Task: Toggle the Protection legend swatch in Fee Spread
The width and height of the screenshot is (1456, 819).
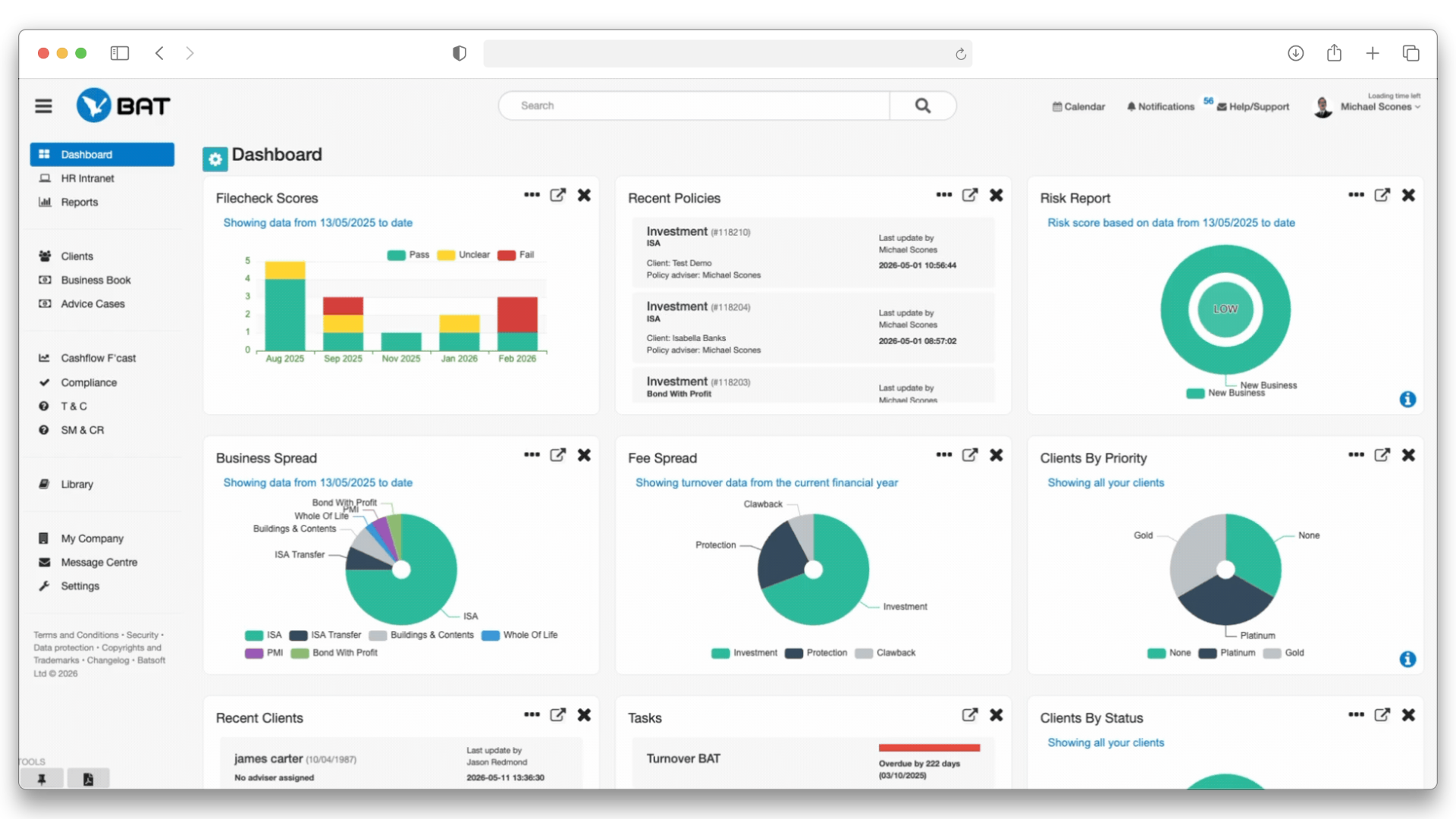Action: pos(794,653)
